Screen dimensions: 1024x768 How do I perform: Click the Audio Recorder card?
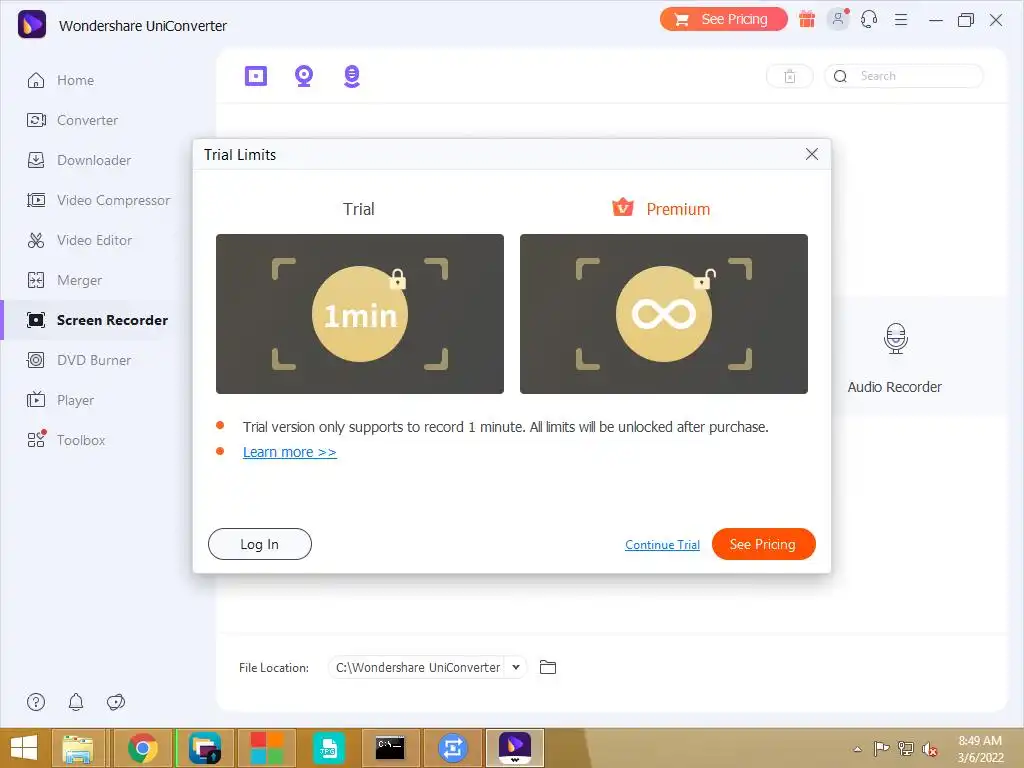click(895, 358)
